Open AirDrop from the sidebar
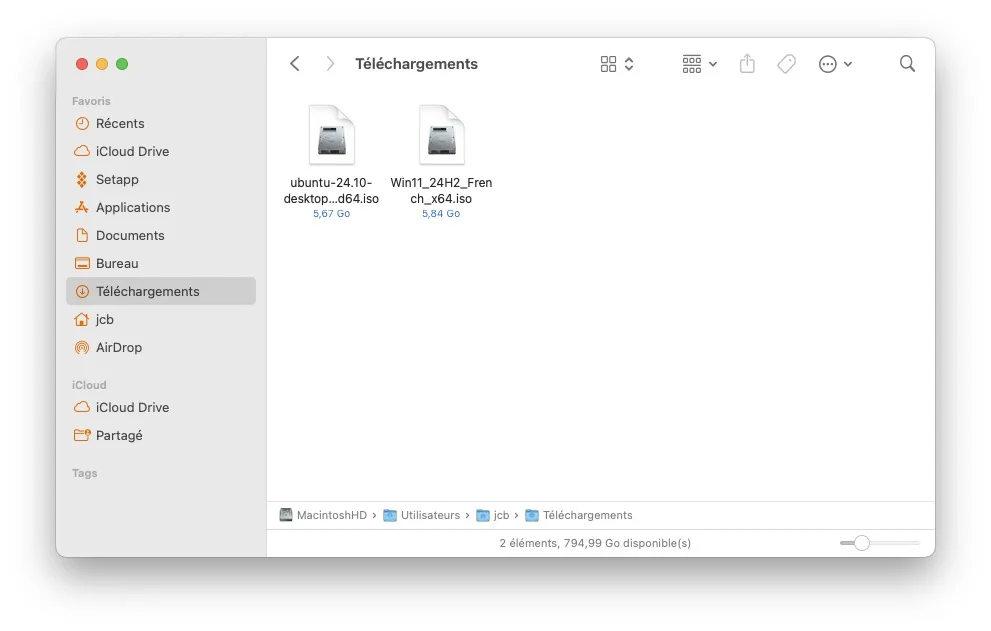Viewport: 991px width, 631px height. tap(116, 347)
